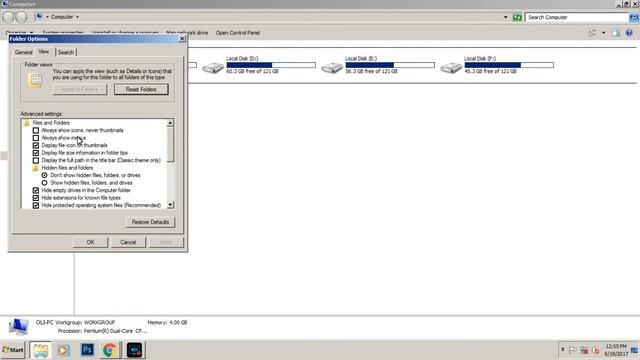Viewport: 640px width, 360px height.
Task: Check Display the full path in title bar
Action: click(x=36, y=160)
